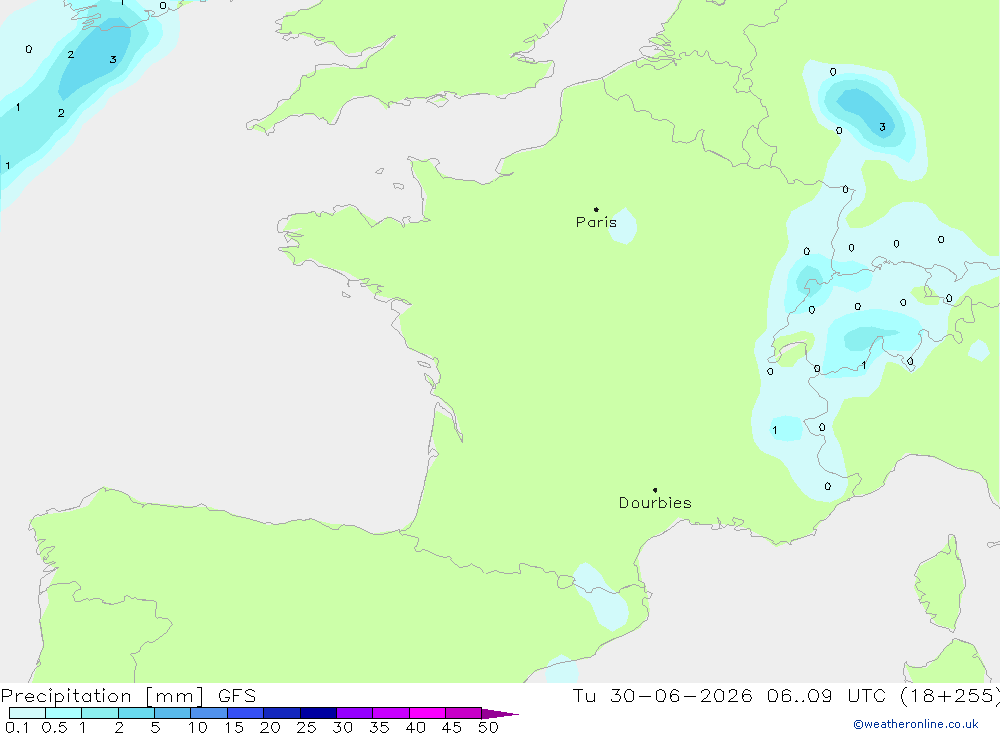Click the small rain patch east of Paris
The width and height of the screenshot is (1000, 733).
(623, 226)
